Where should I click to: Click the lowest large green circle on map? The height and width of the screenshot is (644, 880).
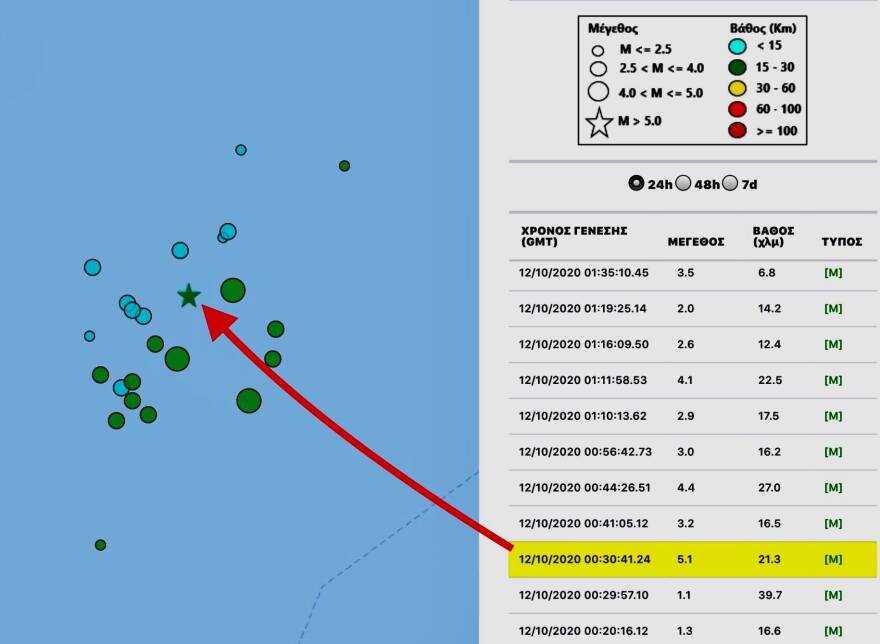click(249, 401)
